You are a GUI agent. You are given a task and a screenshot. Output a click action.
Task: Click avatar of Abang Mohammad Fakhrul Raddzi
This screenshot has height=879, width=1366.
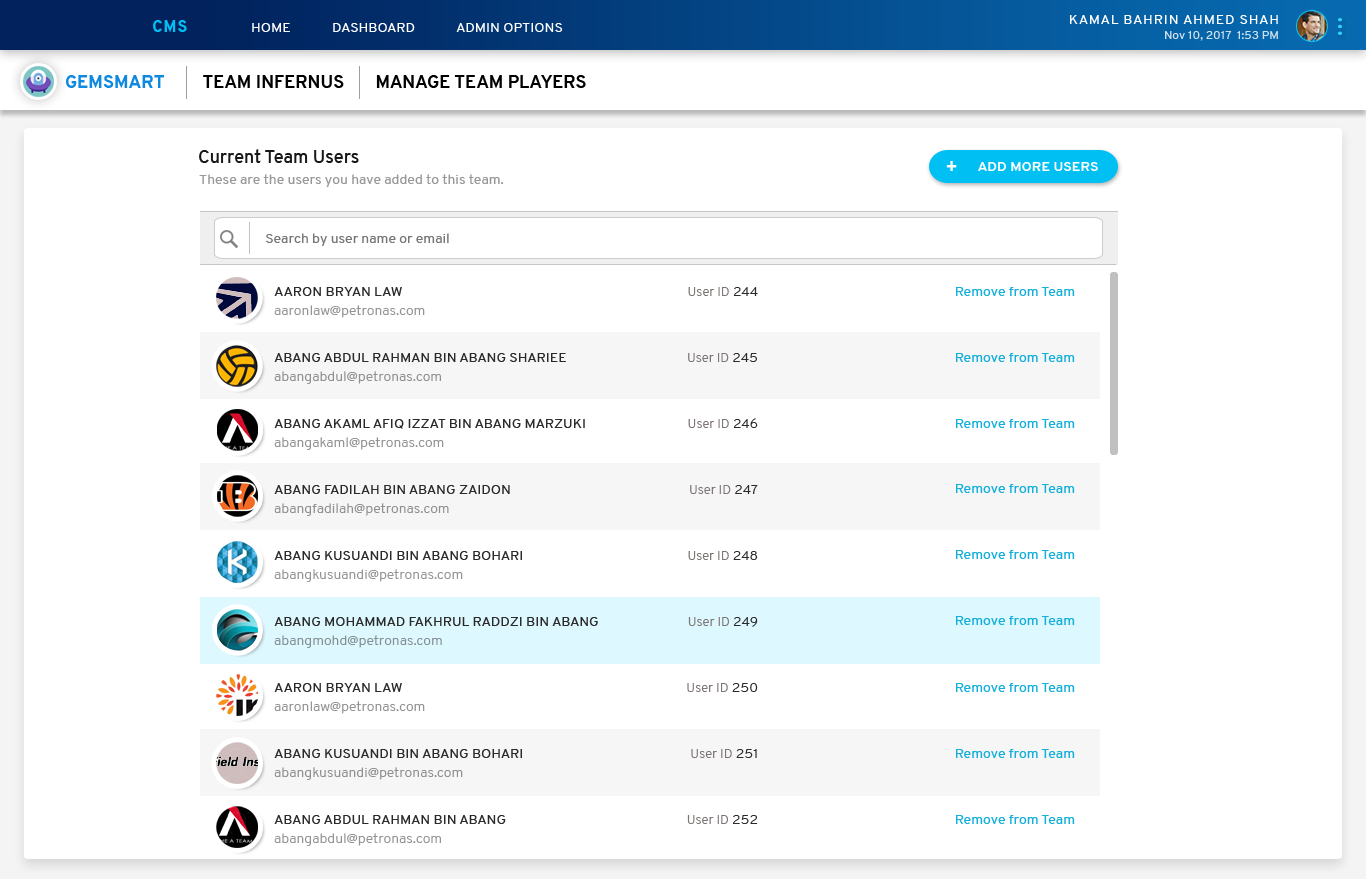pyautogui.click(x=237, y=630)
